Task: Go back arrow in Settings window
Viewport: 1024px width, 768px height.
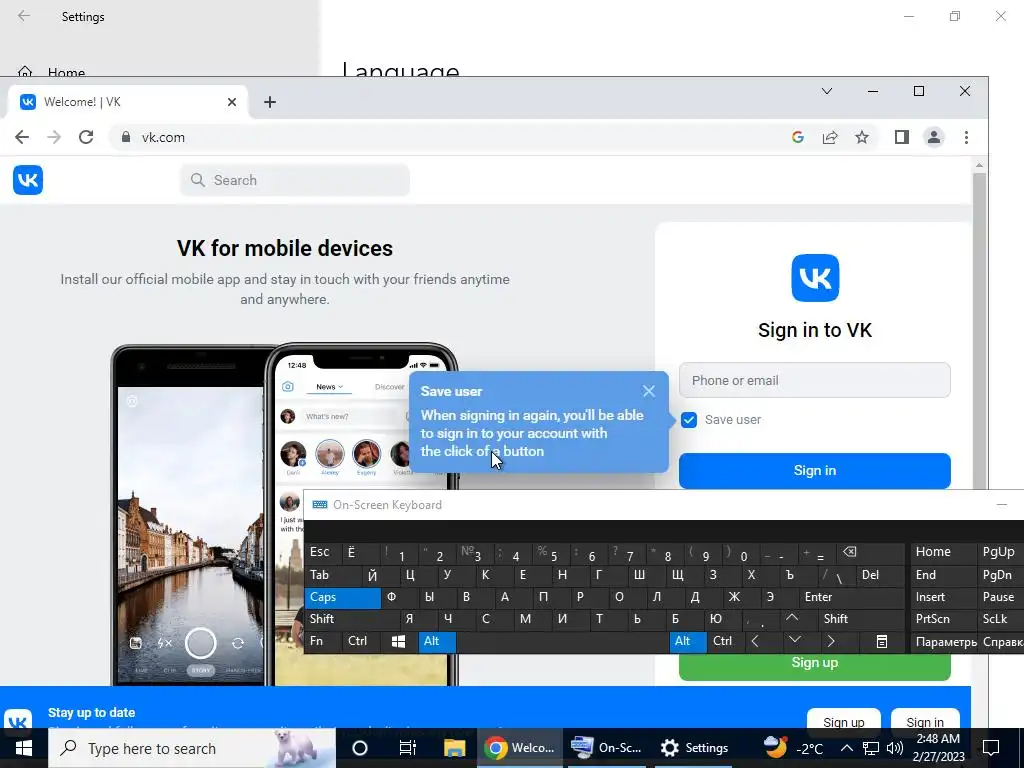Action: pos(24,16)
